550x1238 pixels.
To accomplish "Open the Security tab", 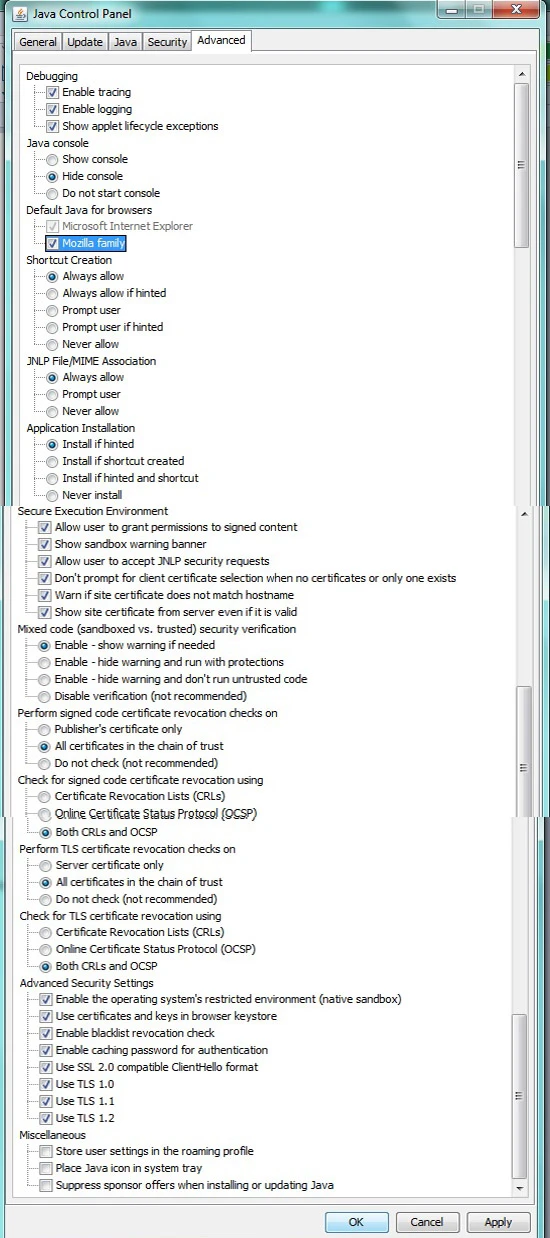I will tap(167, 42).
